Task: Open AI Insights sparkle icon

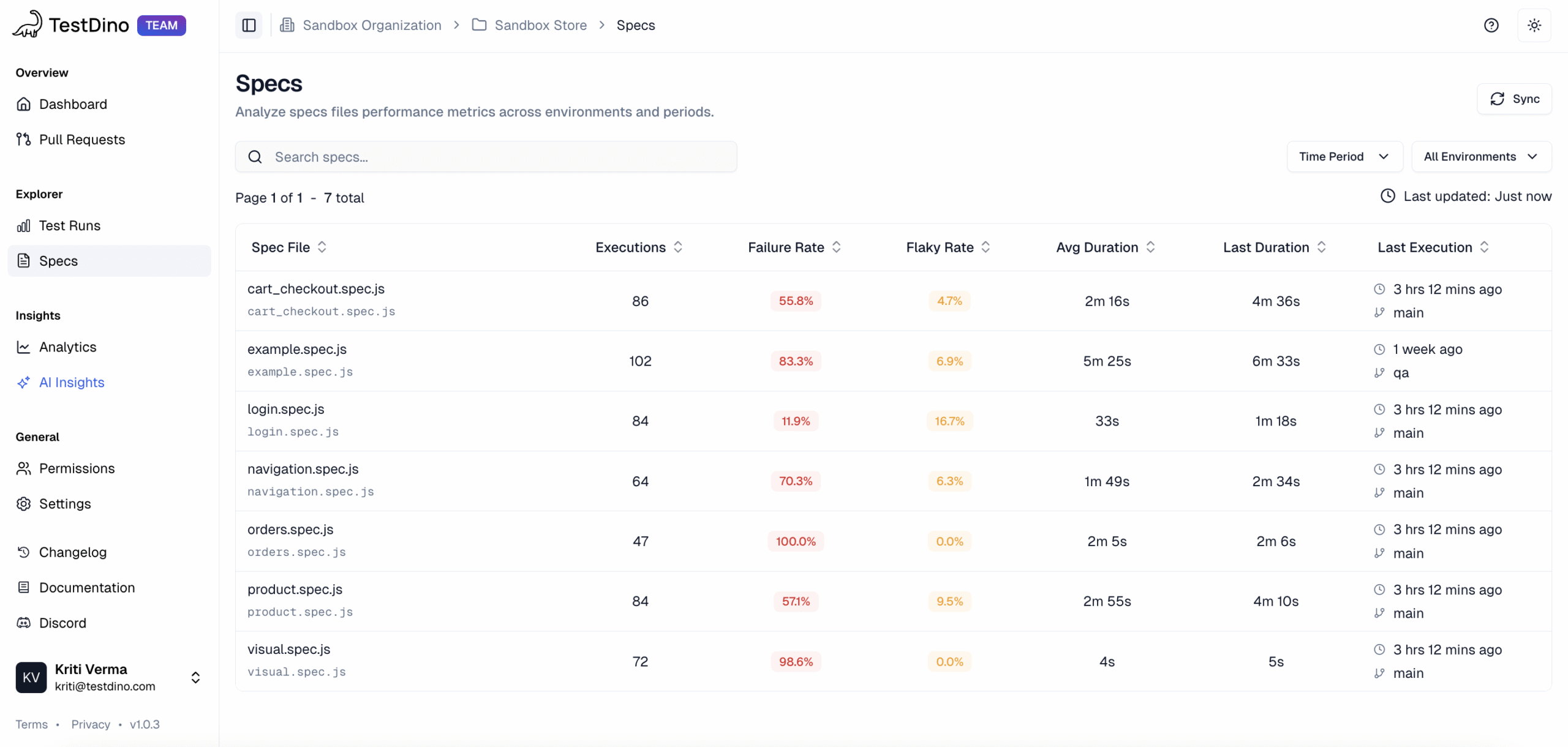Action: (x=23, y=383)
